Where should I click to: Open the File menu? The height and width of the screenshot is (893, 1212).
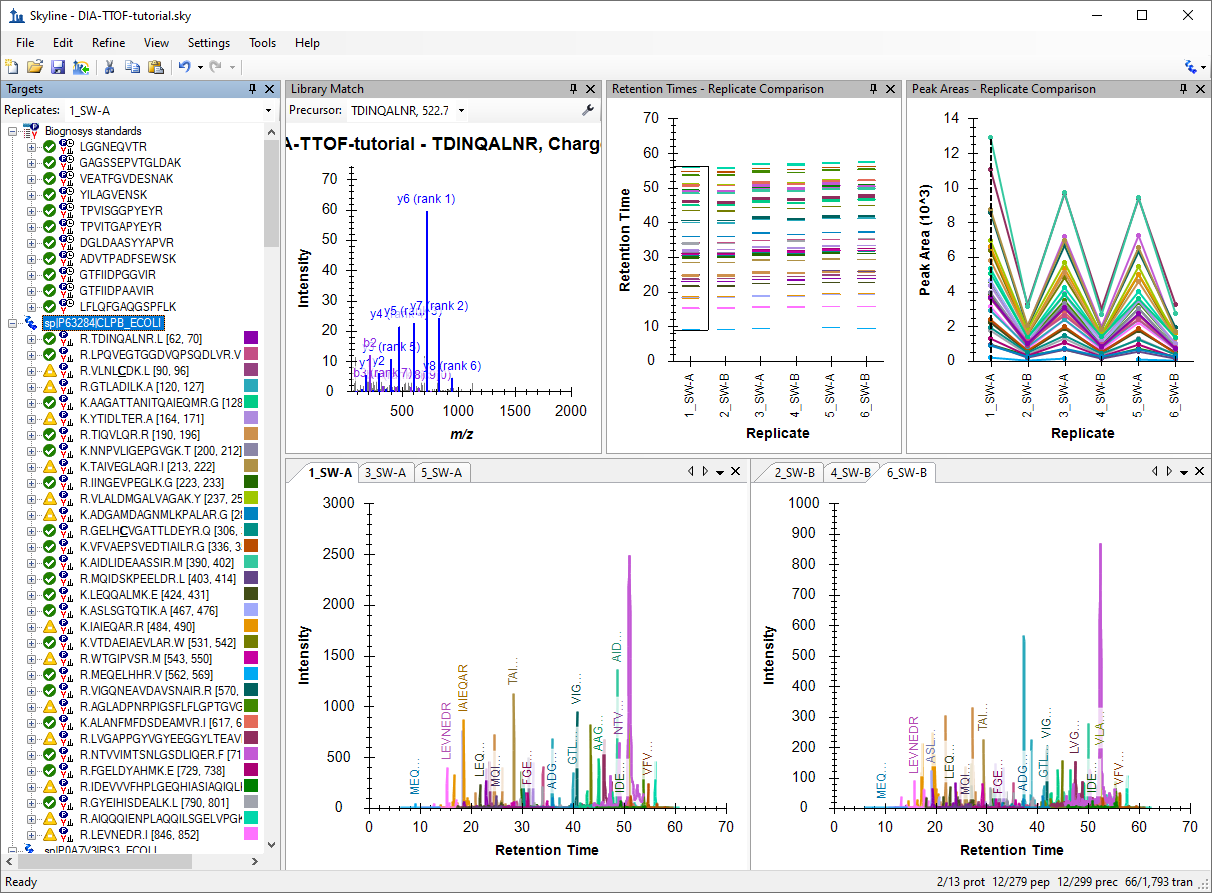(x=25, y=43)
